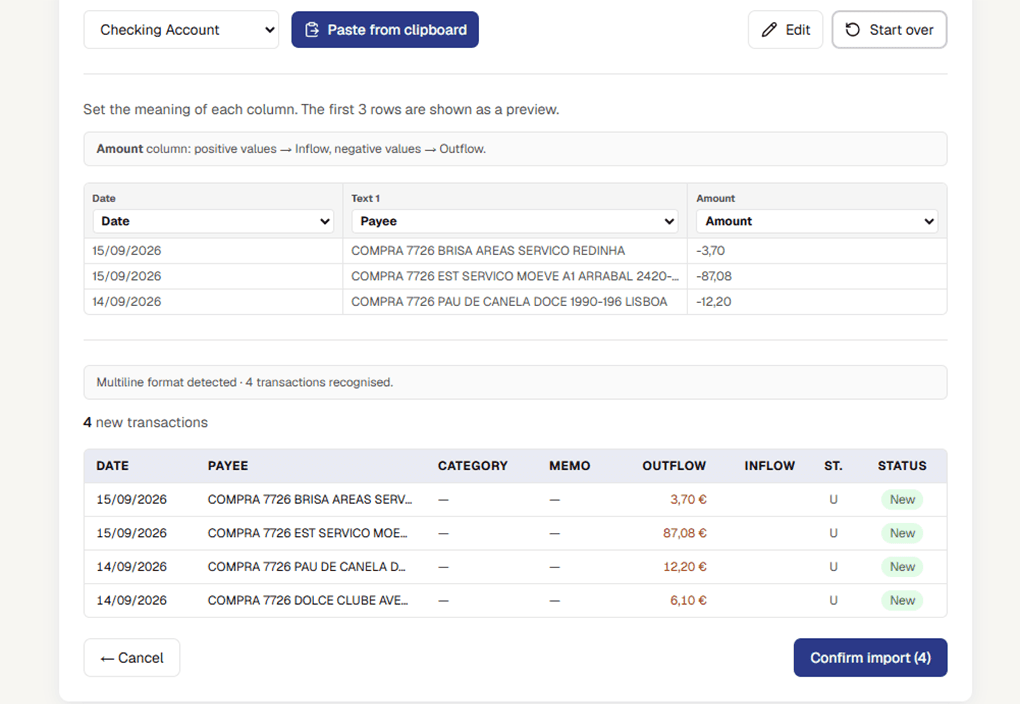The image size is (1020, 704).
Task: Click the clipboard icon in Paste button
Action: click(312, 30)
